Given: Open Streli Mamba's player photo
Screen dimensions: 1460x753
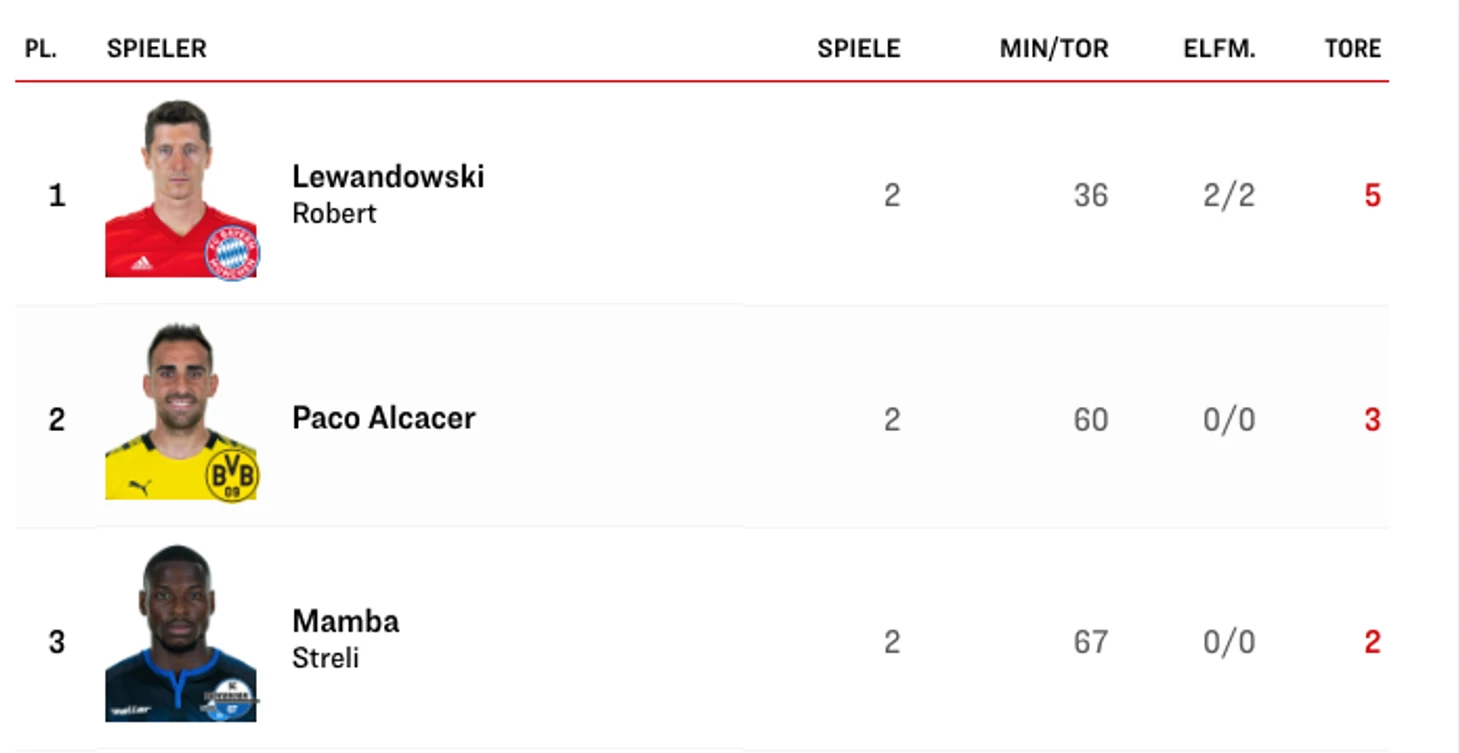Looking at the screenshot, I should [181, 634].
